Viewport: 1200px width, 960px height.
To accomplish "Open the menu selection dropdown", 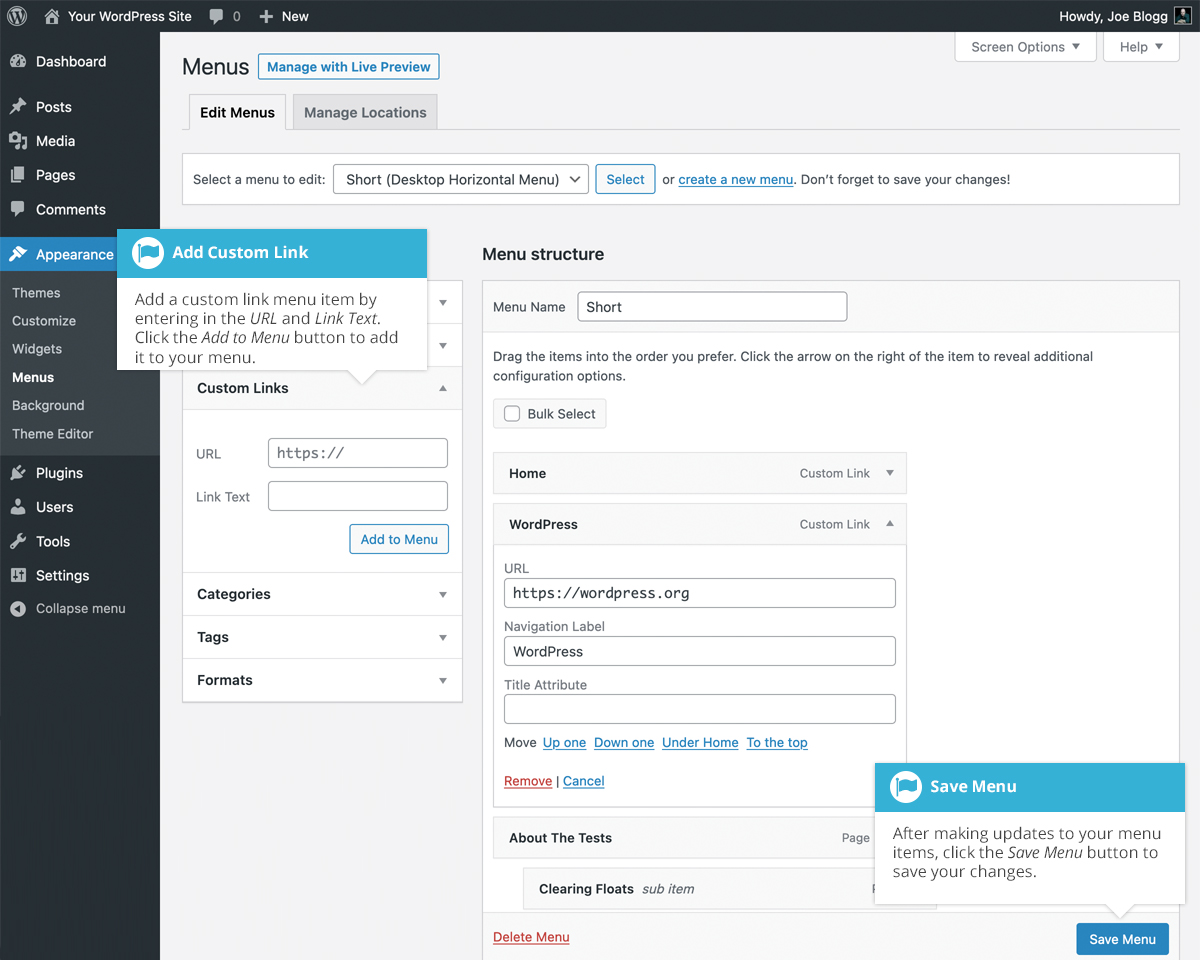I will coord(461,180).
